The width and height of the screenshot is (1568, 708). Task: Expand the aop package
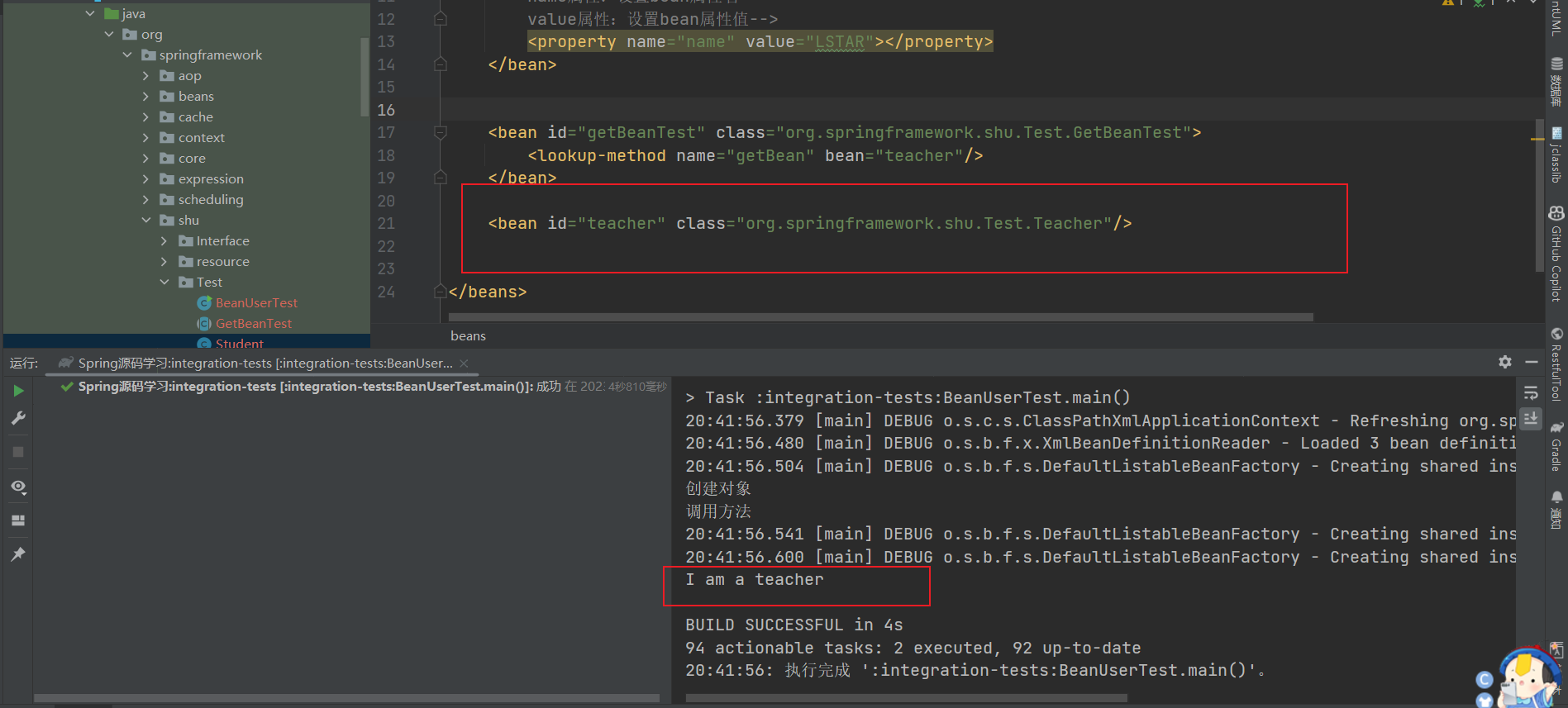tap(146, 75)
